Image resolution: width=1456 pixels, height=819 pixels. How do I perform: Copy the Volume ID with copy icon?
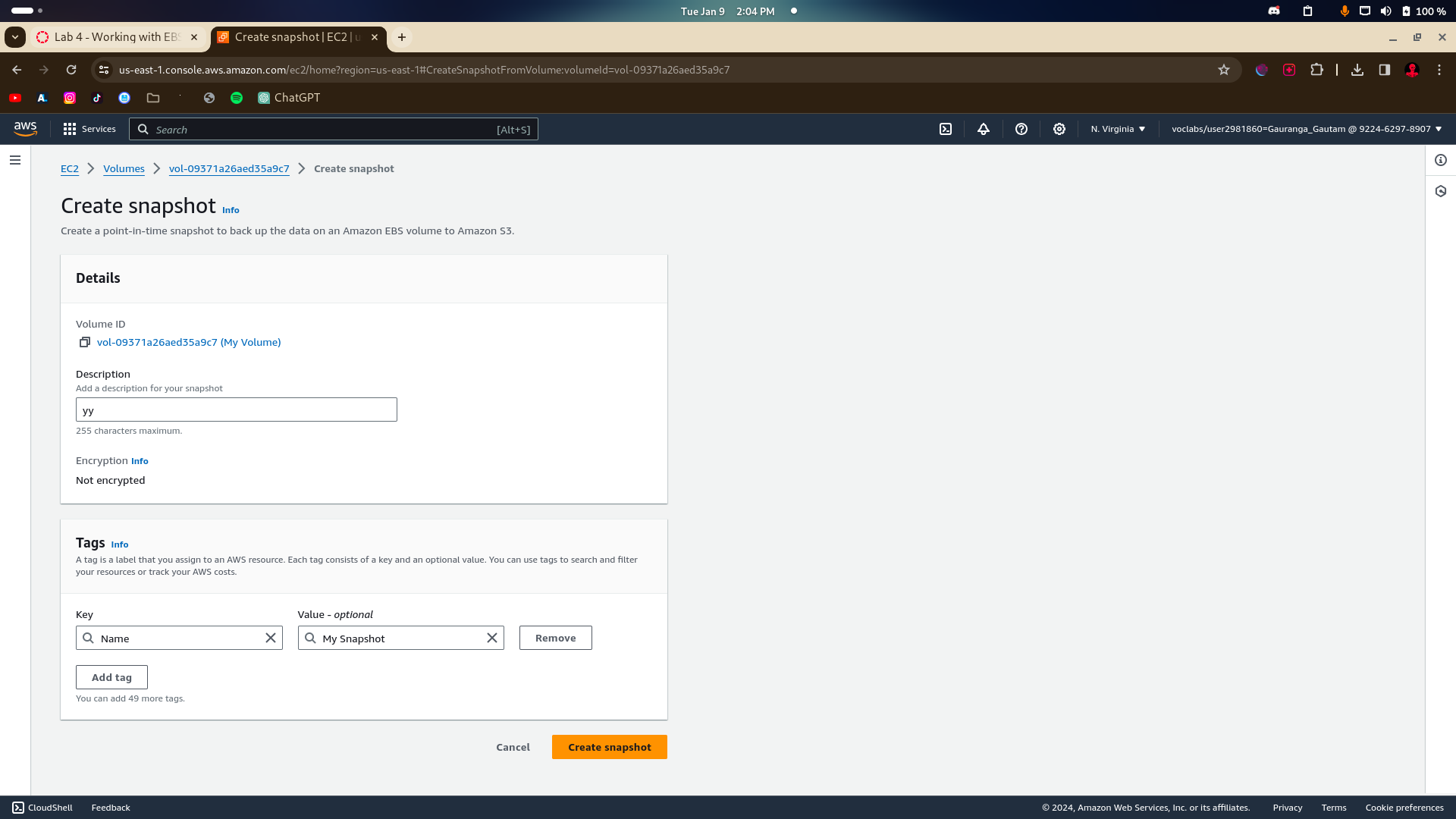85,342
